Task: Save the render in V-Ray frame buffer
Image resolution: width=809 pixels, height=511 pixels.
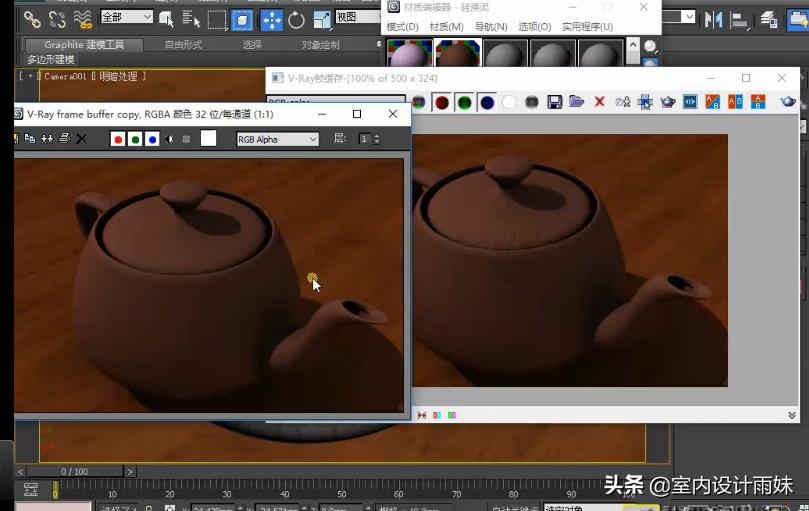Action: coord(554,102)
